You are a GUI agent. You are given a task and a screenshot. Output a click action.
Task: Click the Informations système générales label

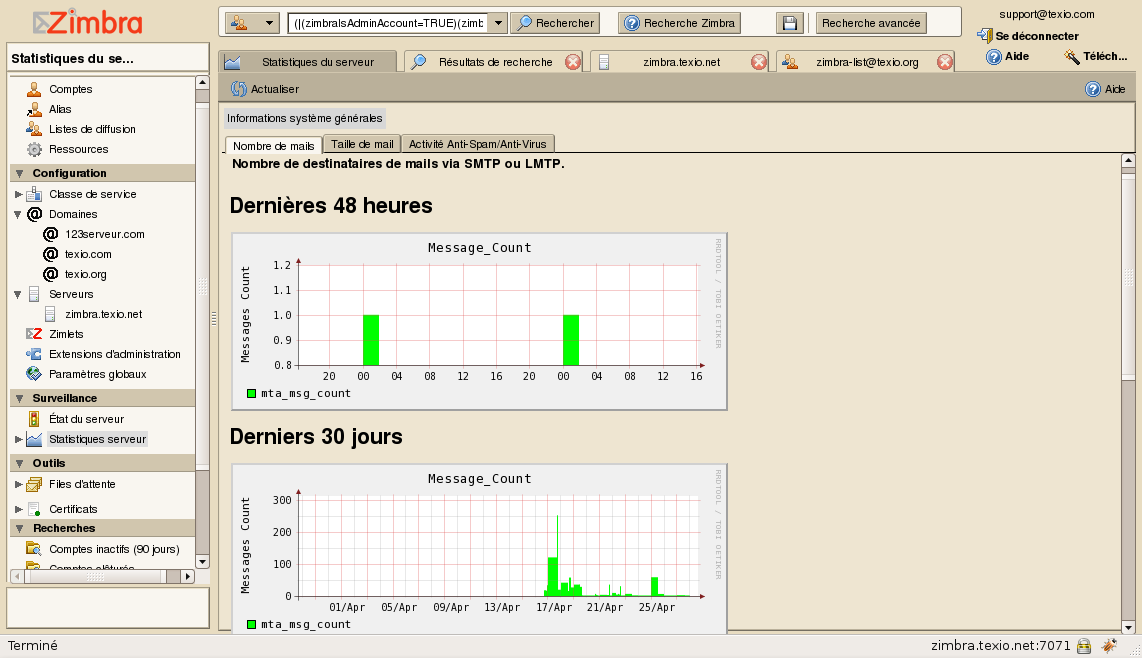coord(304,118)
